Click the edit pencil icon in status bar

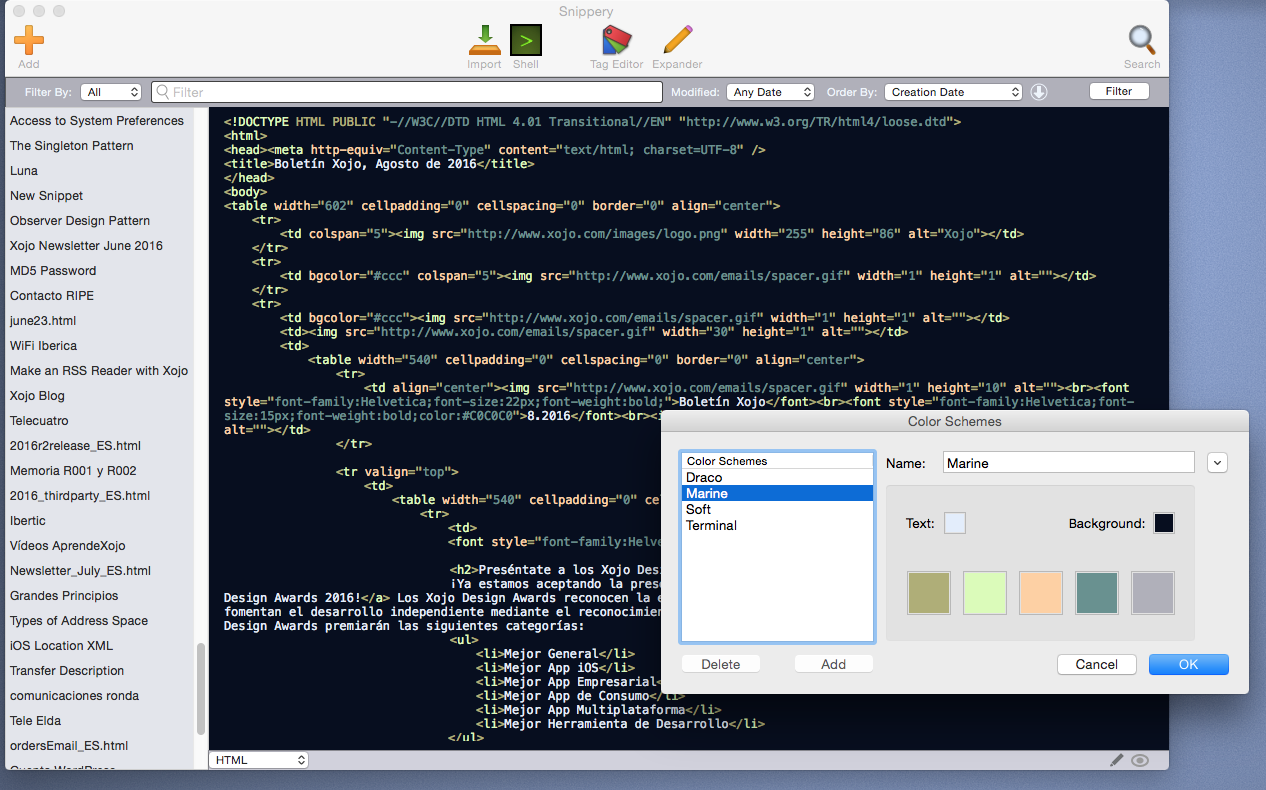pyautogui.click(x=1117, y=760)
